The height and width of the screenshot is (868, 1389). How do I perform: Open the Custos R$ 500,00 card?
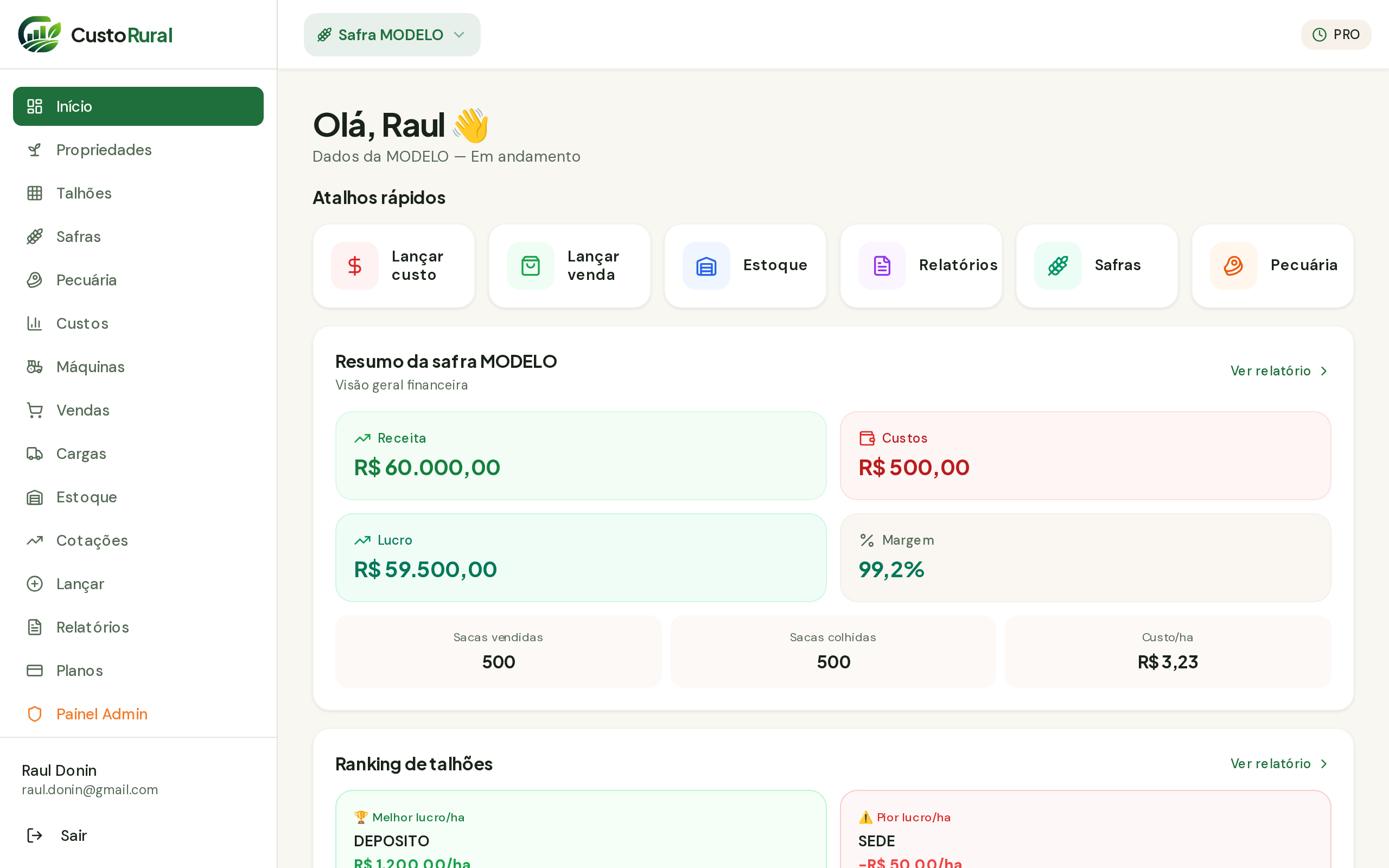(x=1085, y=455)
